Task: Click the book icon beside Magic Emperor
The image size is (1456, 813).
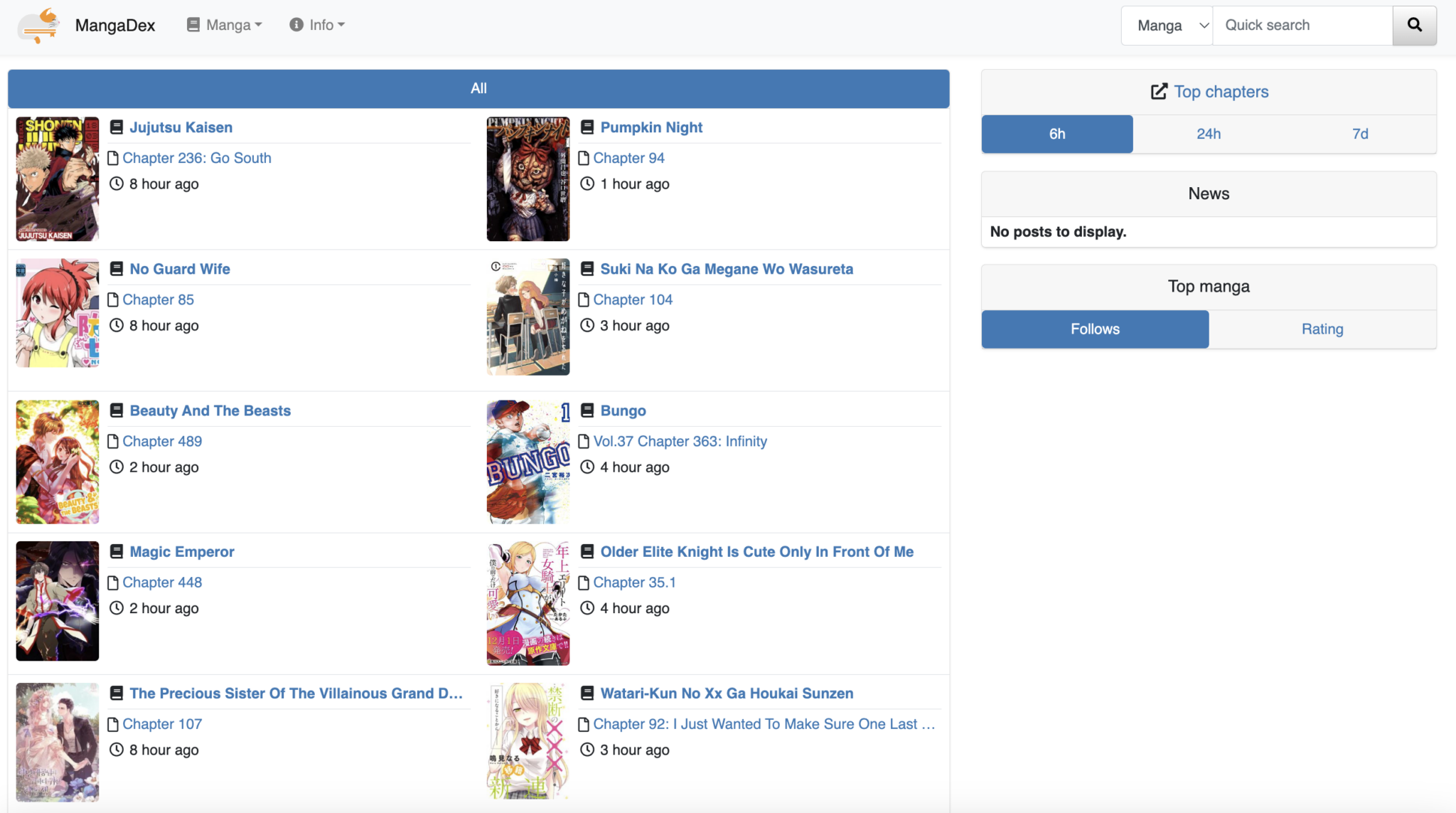Action: pyautogui.click(x=117, y=551)
